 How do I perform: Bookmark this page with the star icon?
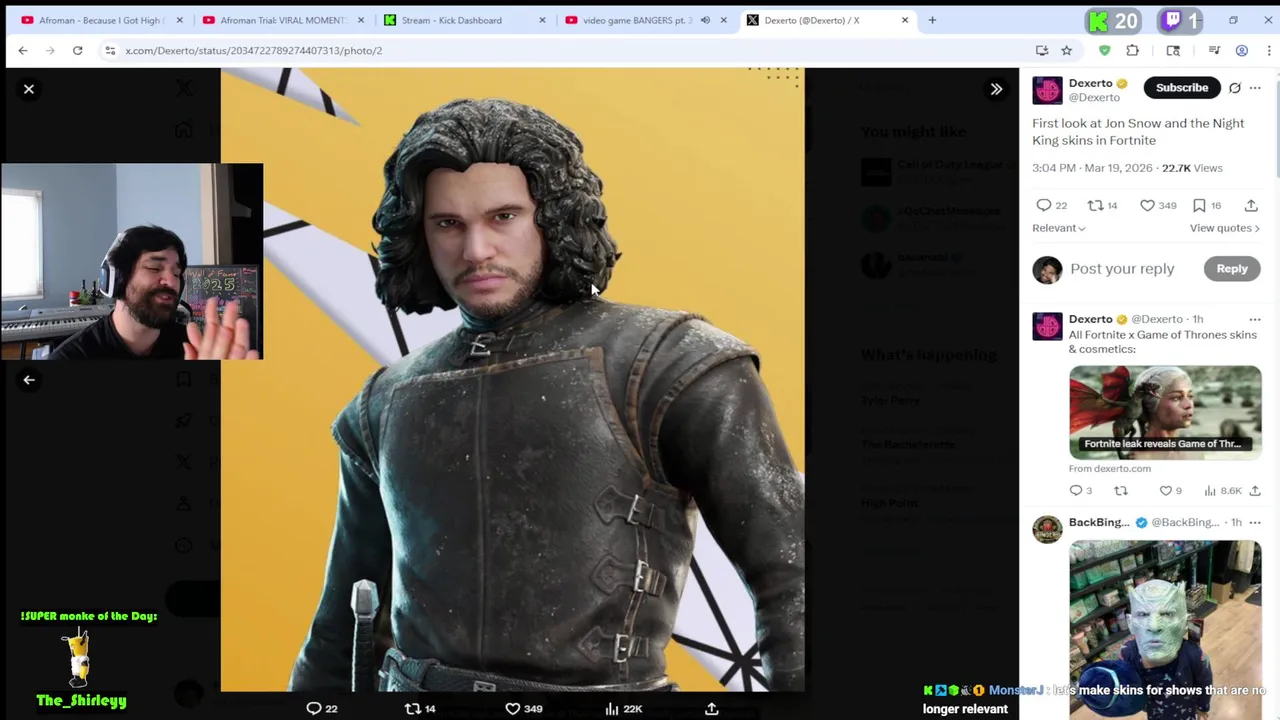tap(1066, 50)
